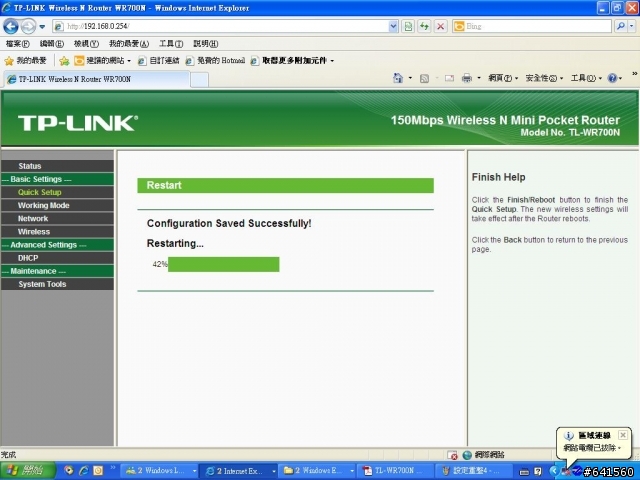Click the add-to-favorites-bar star icon

(x=64, y=61)
